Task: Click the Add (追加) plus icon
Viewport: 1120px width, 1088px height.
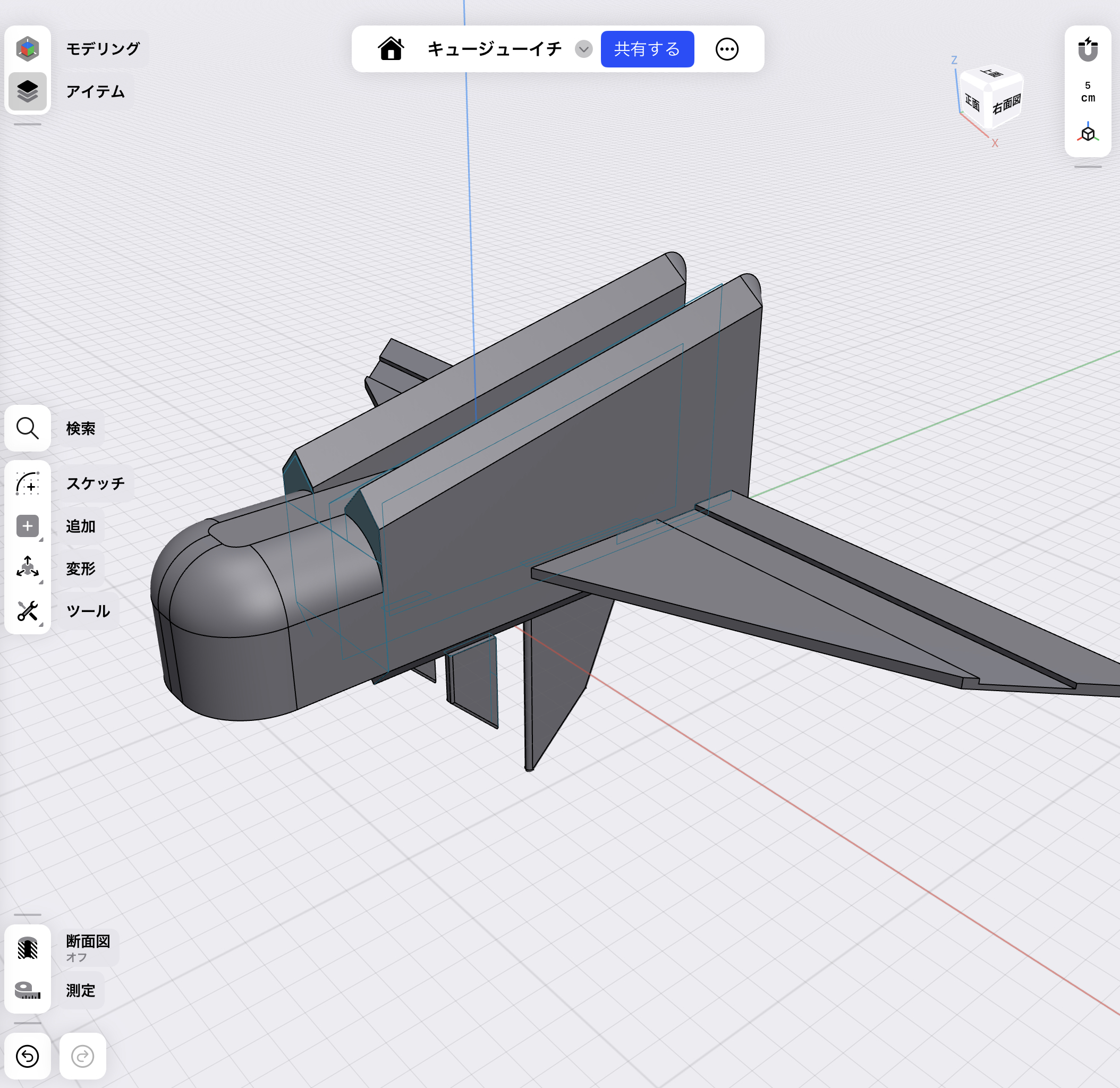Action: [28, 526]
